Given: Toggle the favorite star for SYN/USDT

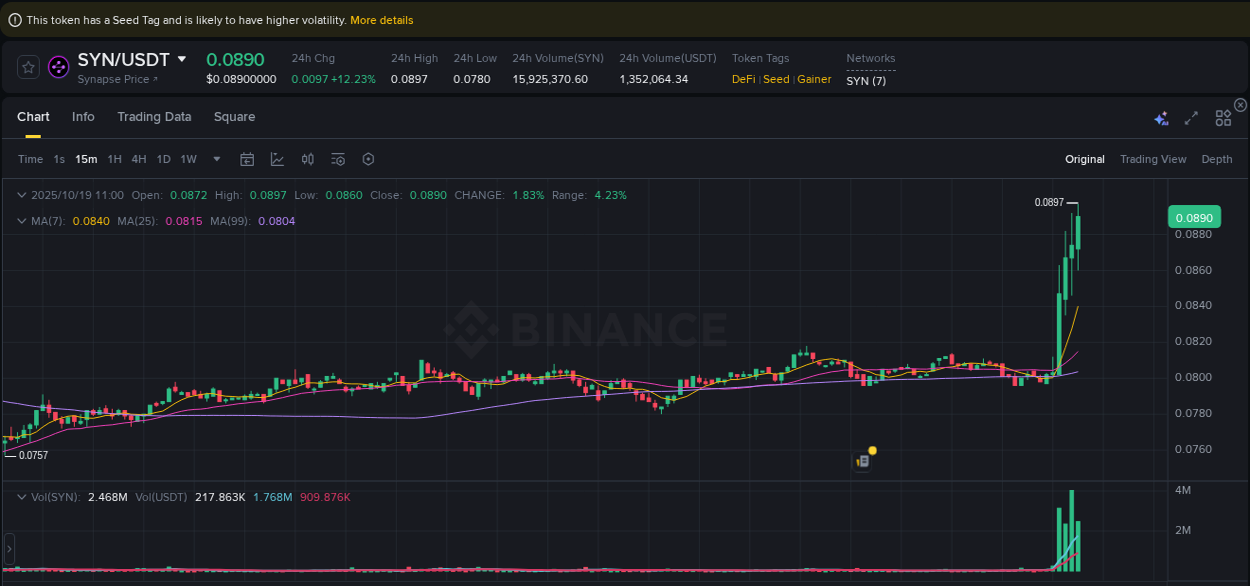Looking at the screenshot, I should coord(28,66).
